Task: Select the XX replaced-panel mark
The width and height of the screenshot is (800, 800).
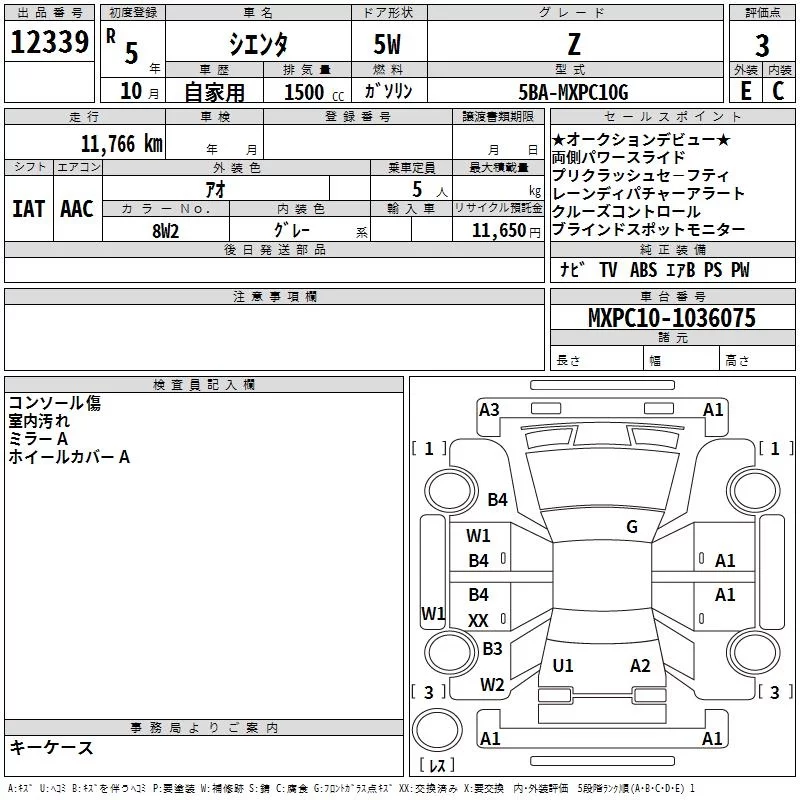Action: coord(479,620)
